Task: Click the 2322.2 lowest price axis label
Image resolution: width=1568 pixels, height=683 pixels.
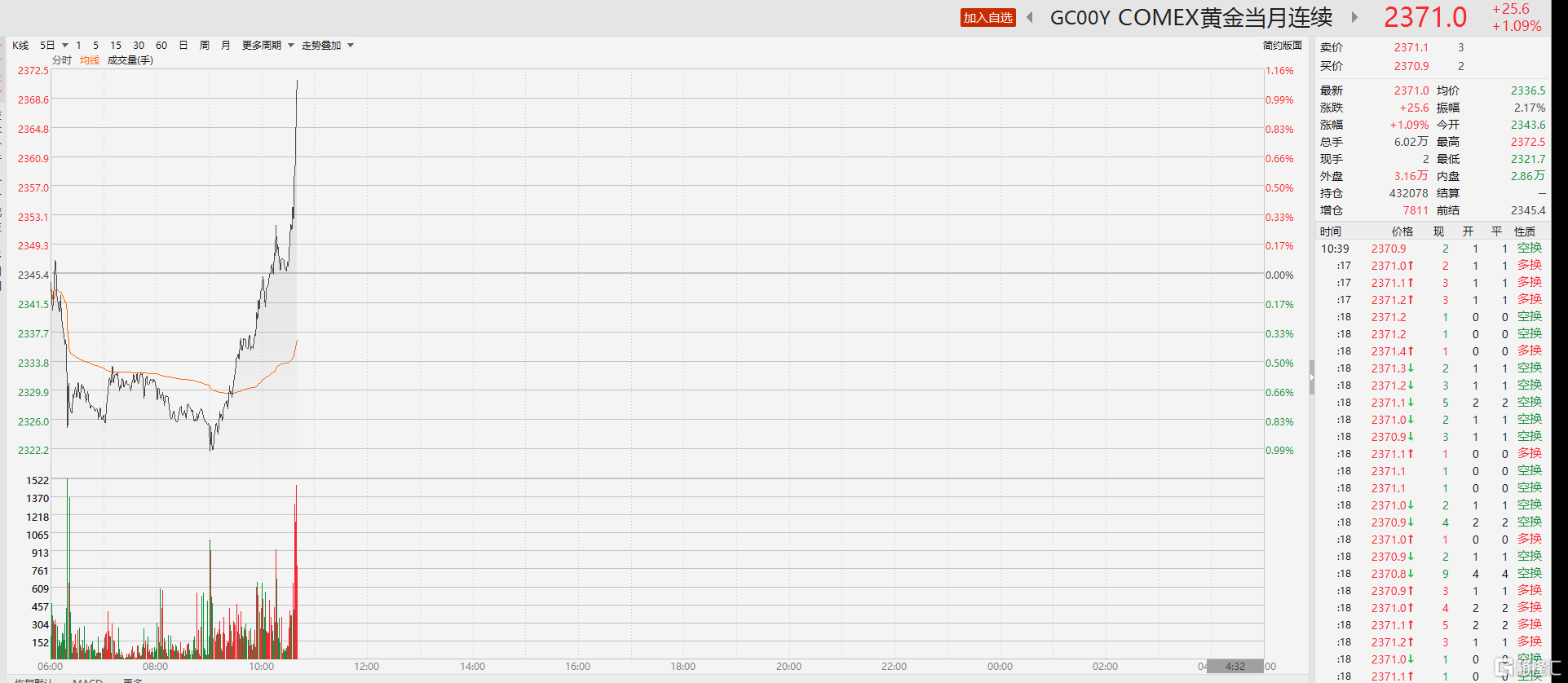Action: coord(33,450)
